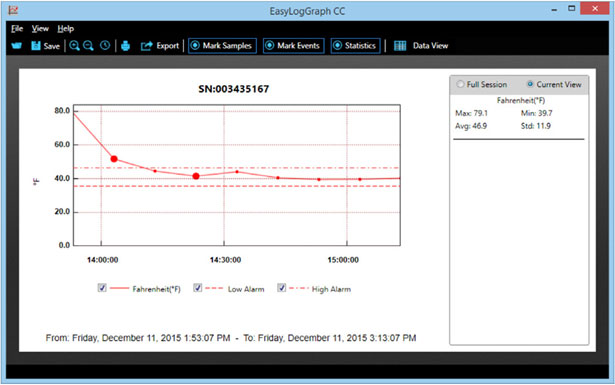Select the Full Session radio button

point(460,84)
